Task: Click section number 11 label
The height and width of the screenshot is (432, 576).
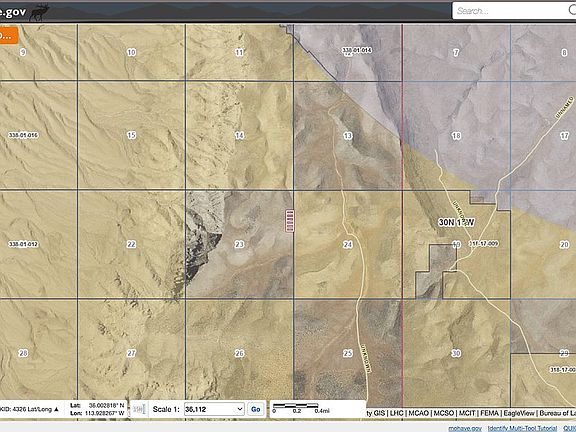Action: point(240,53)
